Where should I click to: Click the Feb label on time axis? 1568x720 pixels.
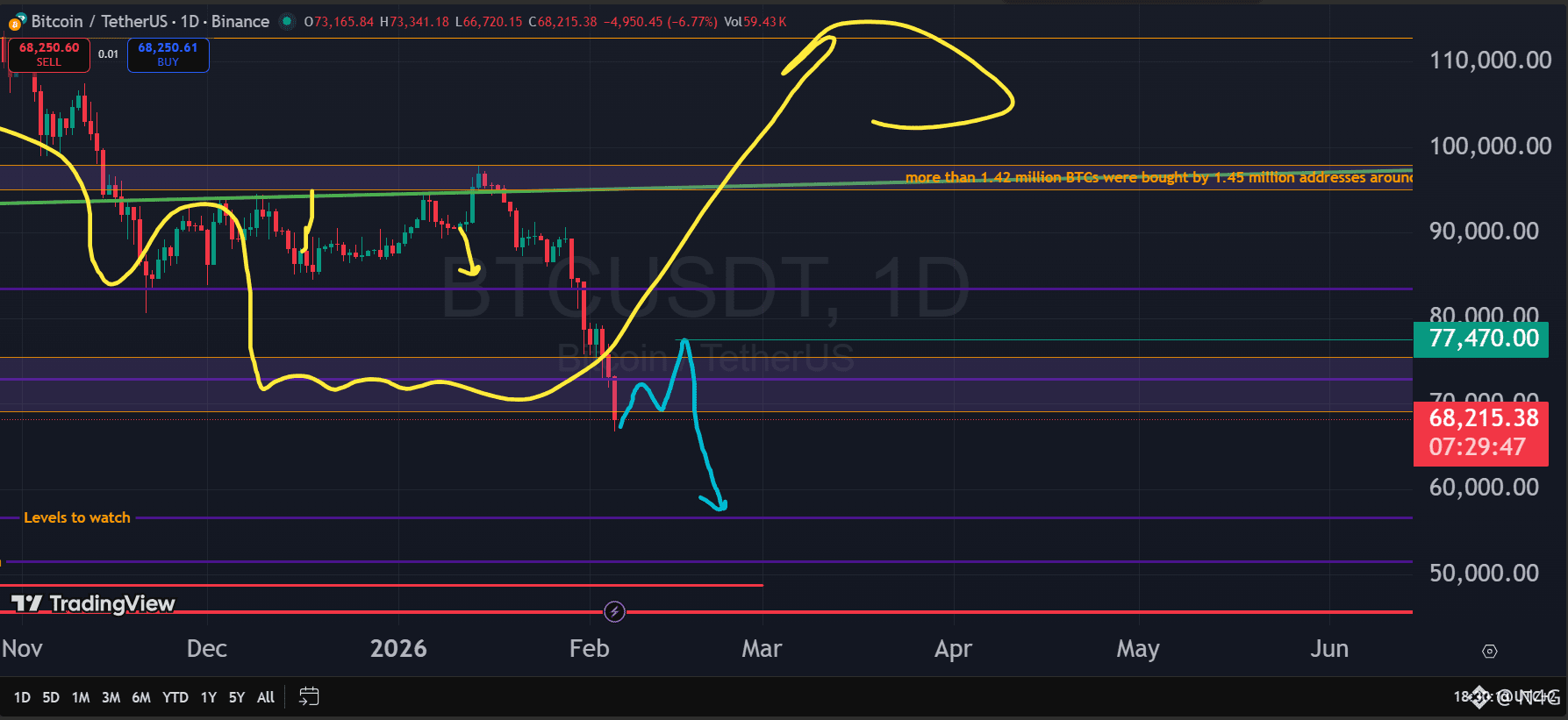coord(589,648)
